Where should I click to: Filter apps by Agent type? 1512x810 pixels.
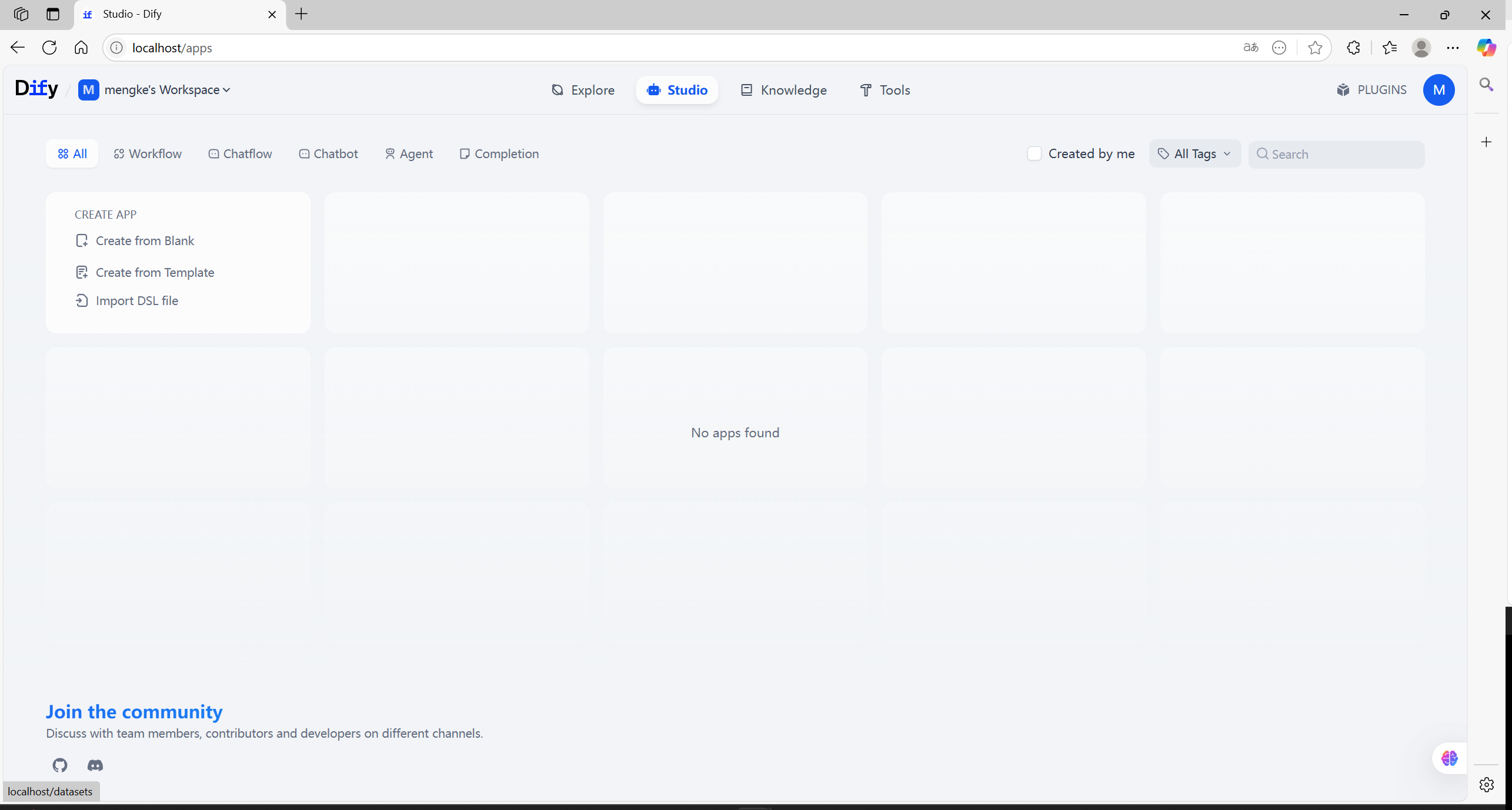point(409,154)
